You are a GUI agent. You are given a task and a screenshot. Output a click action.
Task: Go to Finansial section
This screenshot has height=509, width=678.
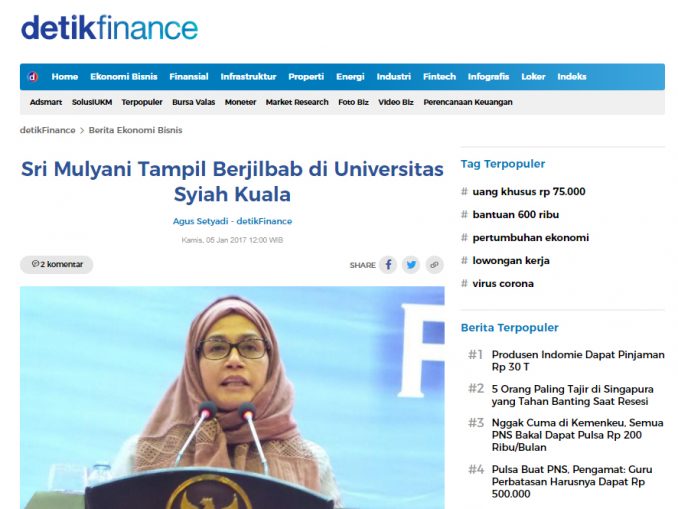click(189, 77)
